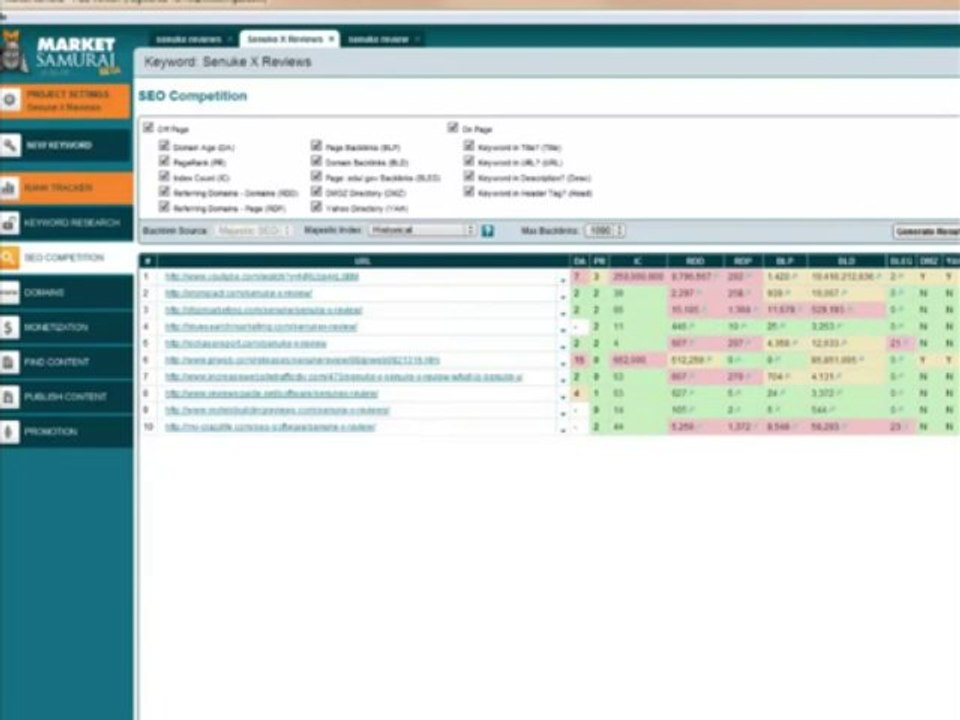
Task: Open the Promotion sidebar icon
Action: click(x=9, y=432)
